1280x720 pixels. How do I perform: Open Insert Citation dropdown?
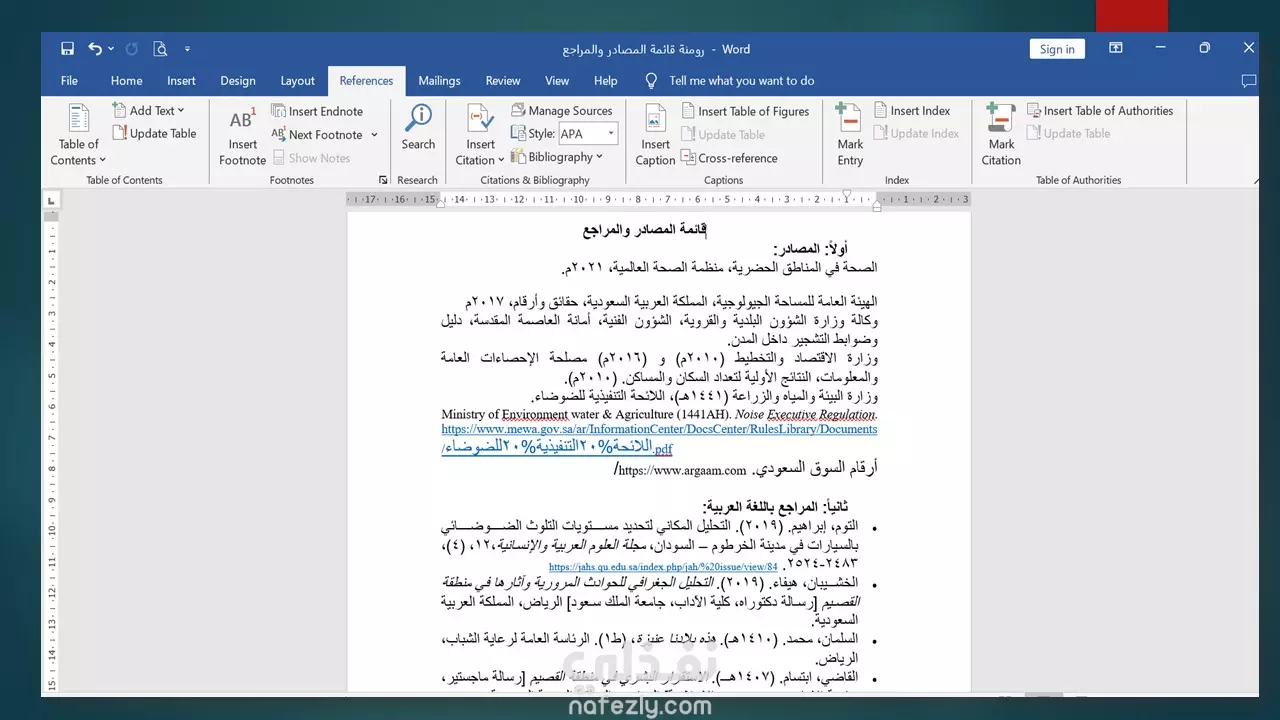pos(480,134)
